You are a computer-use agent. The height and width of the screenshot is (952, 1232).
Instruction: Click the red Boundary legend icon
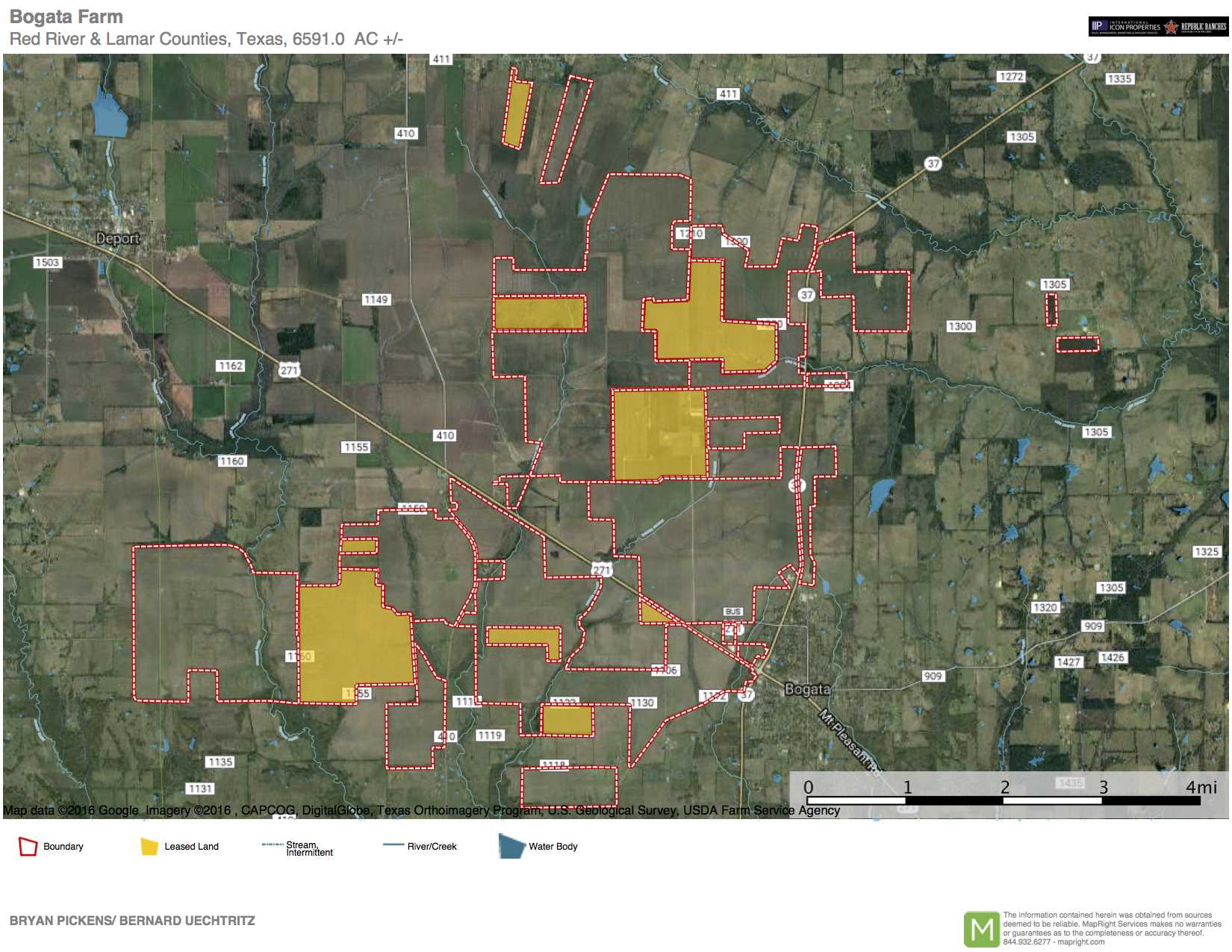click(x=28, y=846)
